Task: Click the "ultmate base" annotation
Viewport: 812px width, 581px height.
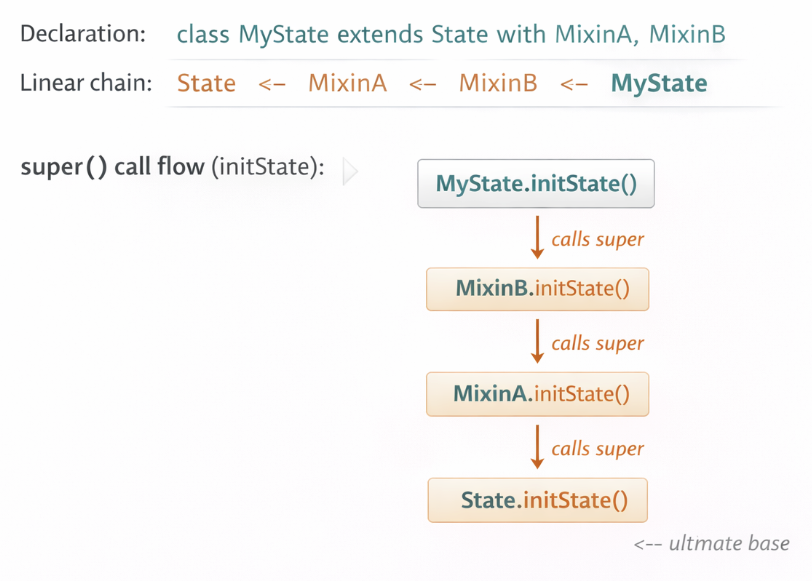Action: point(712,544)
